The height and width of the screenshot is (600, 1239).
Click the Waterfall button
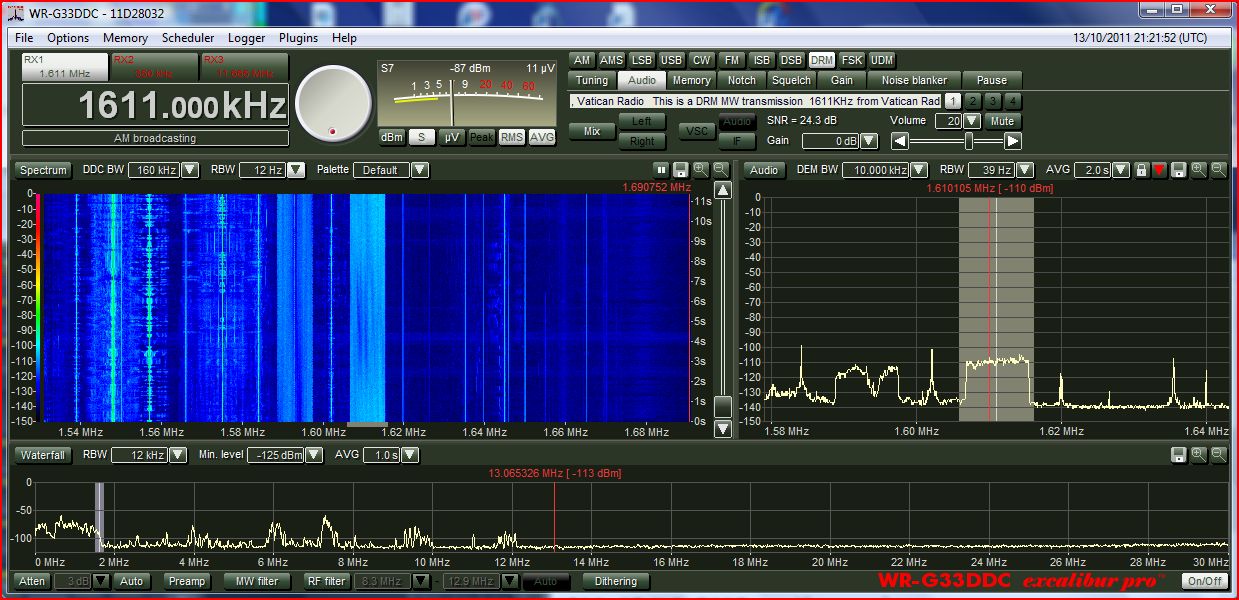click(43, 455)
